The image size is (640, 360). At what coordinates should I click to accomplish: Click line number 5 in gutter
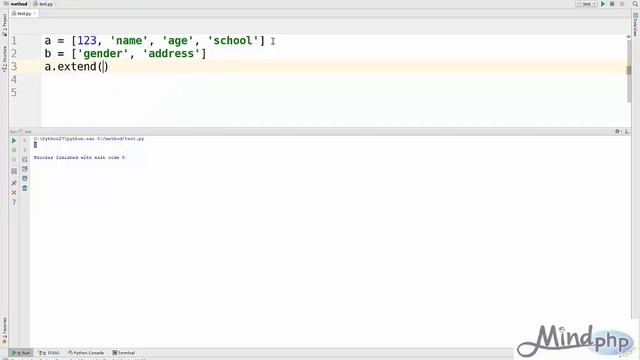[14, 93]
